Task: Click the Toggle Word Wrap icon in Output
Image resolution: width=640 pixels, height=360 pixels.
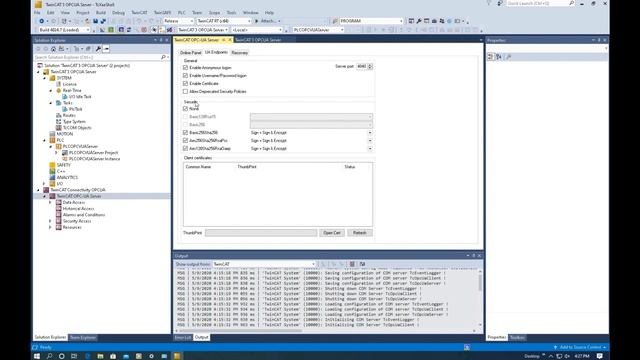Action: pos(362,264)
